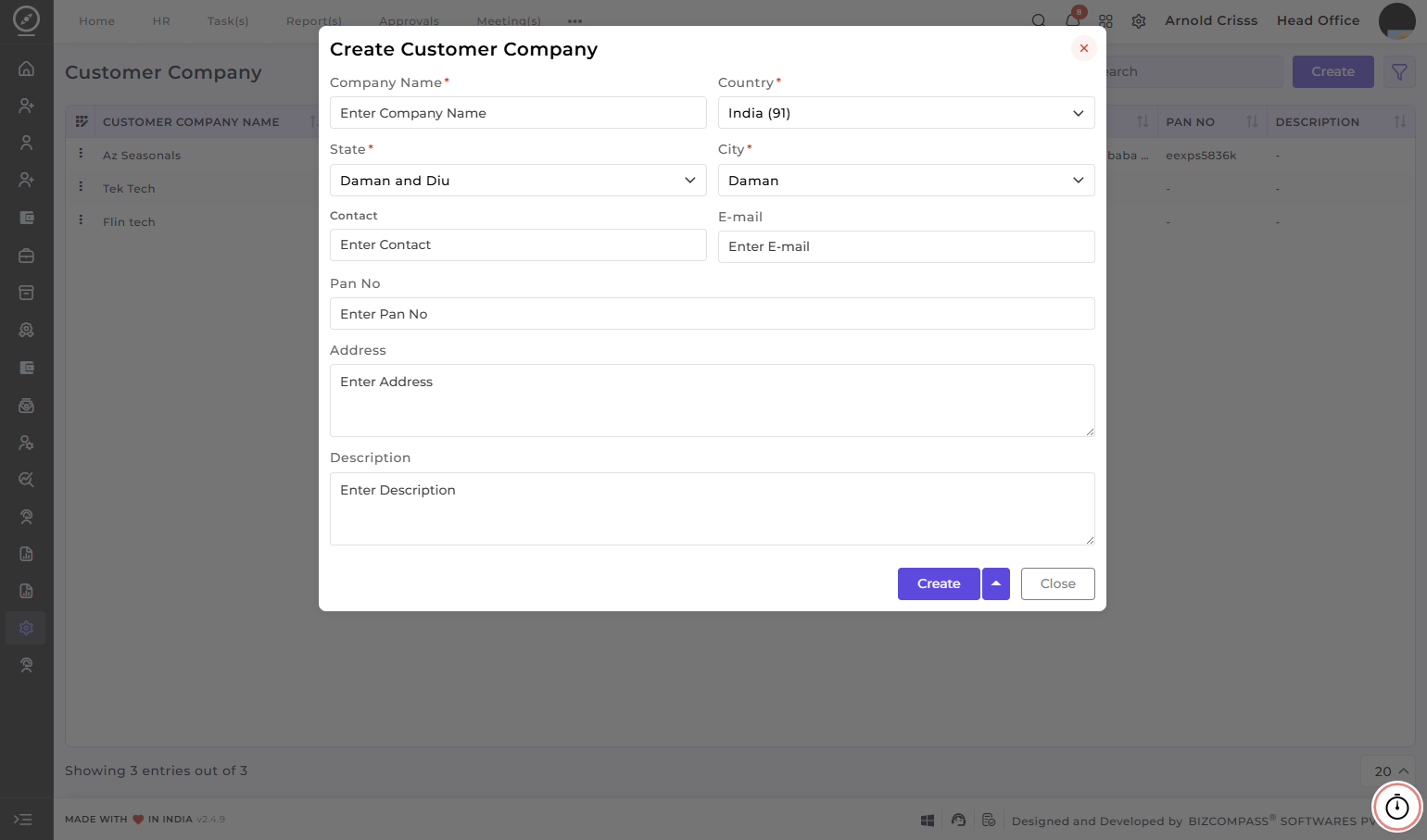Click the Arnold Criss user name
Viewport: 1427px width, 840px height.
click(x=1211, y=20)
